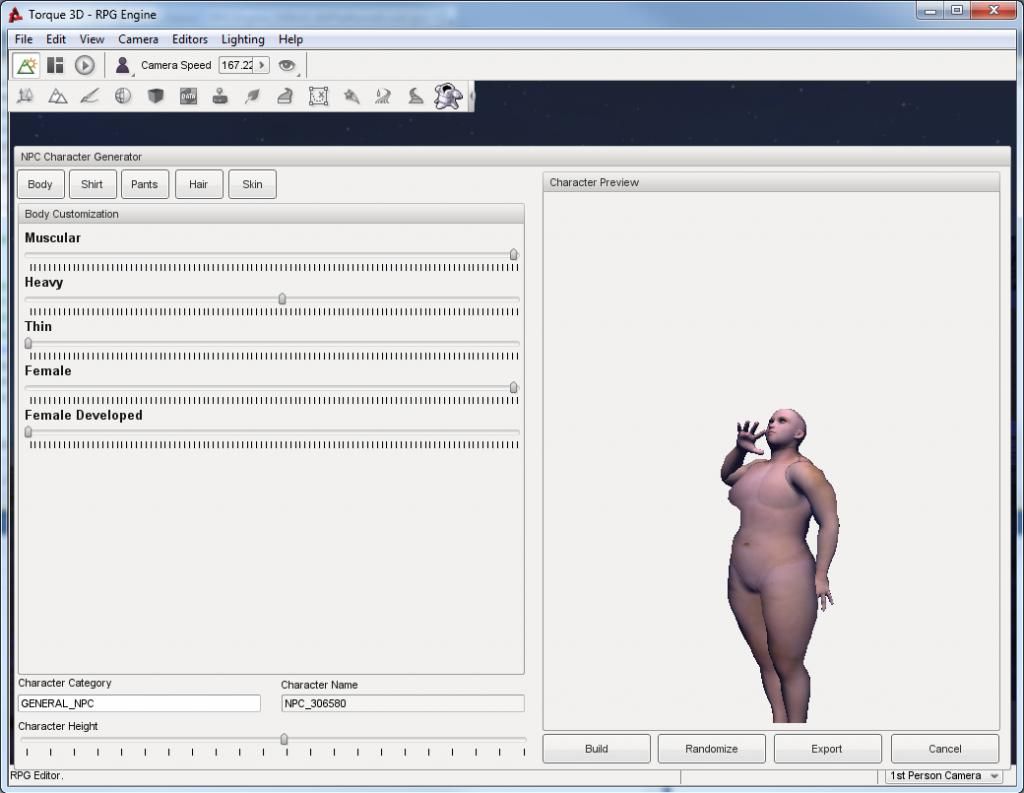Open the Particle Editor icon
The height and width of the screenshot is (793, 1024).
(x=351, y=96)
